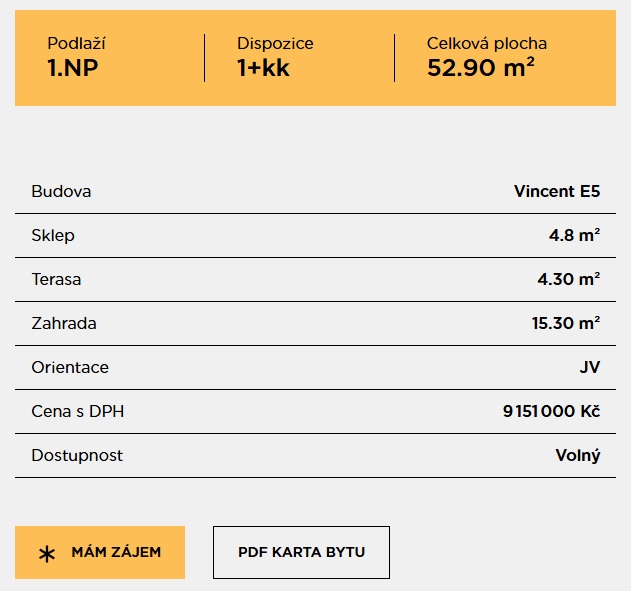
Task: Select the Vincent E5 building name
Action: pyautogui.click(x=556, y=191)
